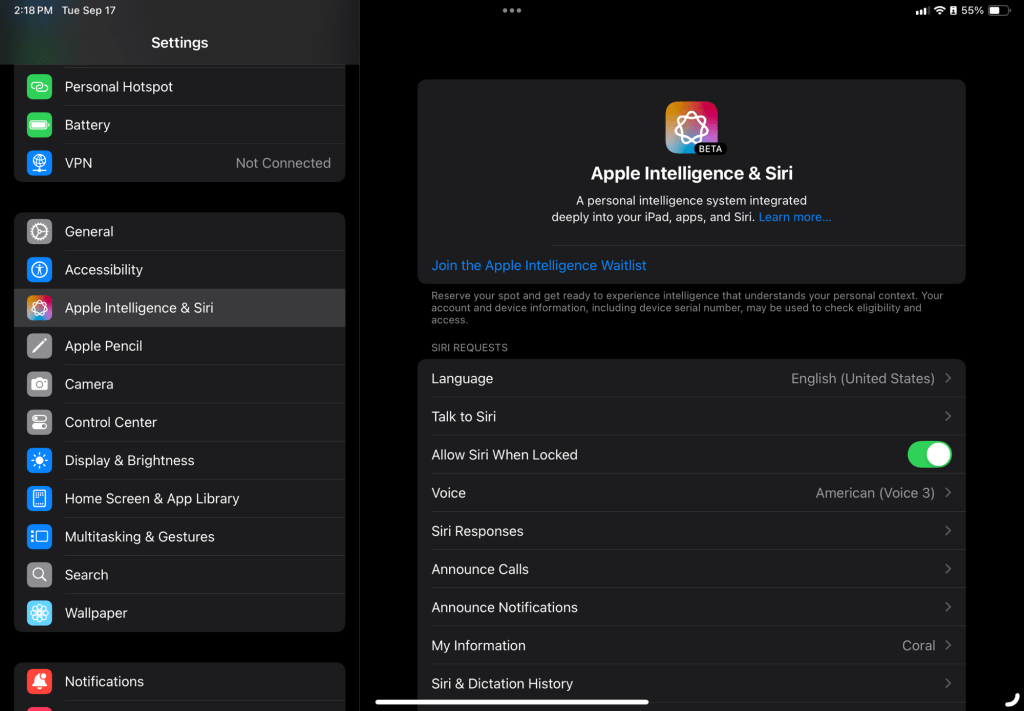Screen dimensions: 1024x711
Task: Tap the VPN globe icon
Action: [39, 163]
